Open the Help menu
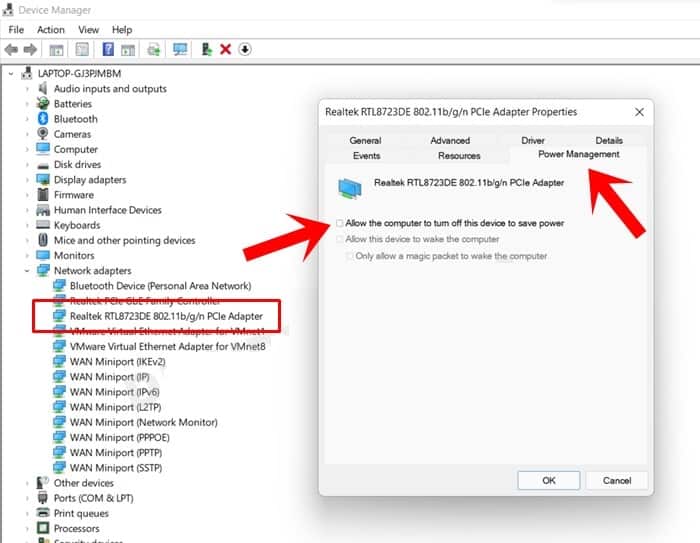This screenshot has height=543, width=700. [x=122, y=30]
